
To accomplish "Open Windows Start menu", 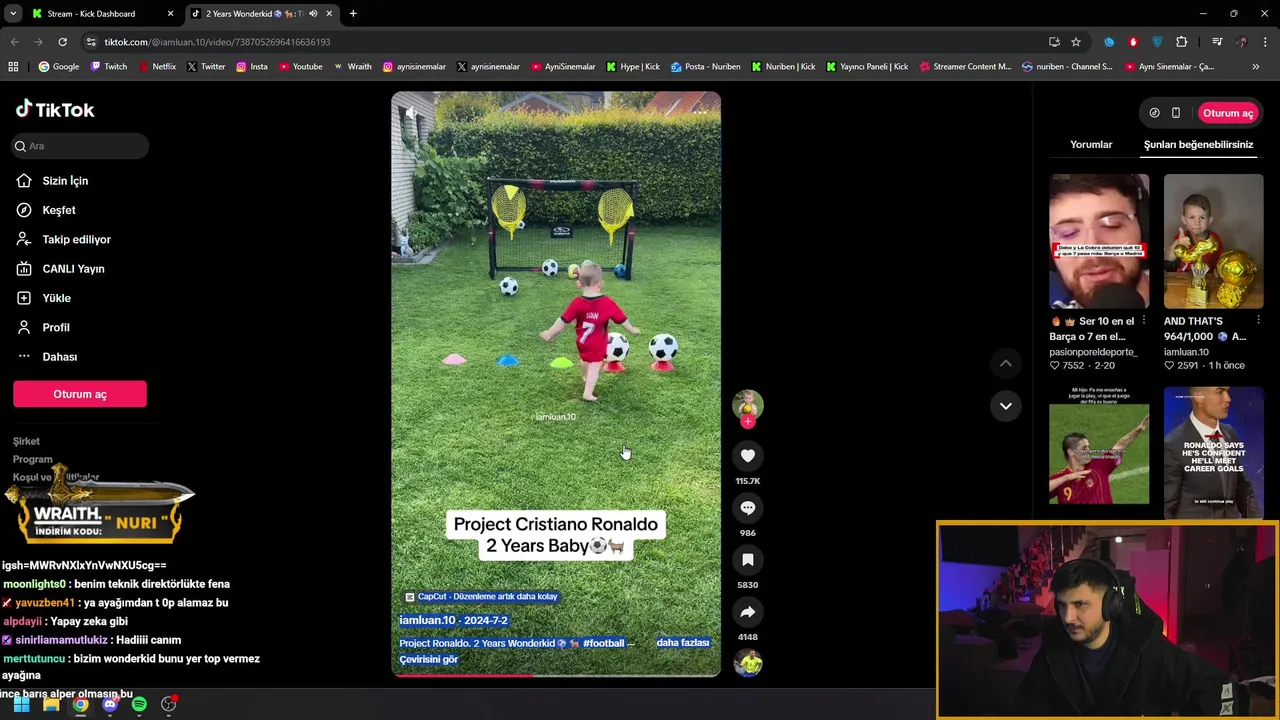I will (x=21, y=704).
